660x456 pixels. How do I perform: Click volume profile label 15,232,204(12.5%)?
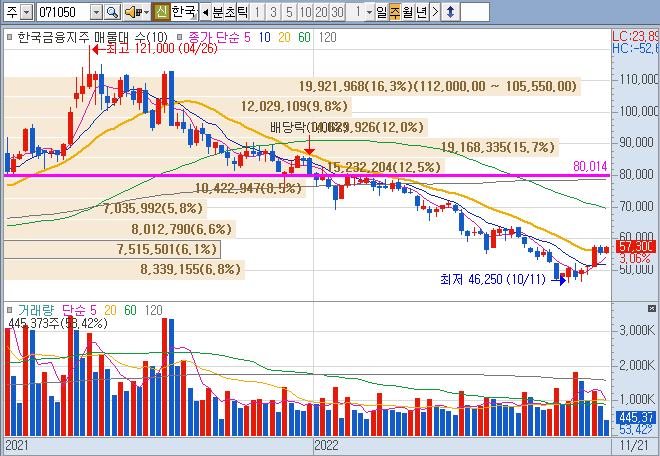pyautogui.click(x=384, y=167)
